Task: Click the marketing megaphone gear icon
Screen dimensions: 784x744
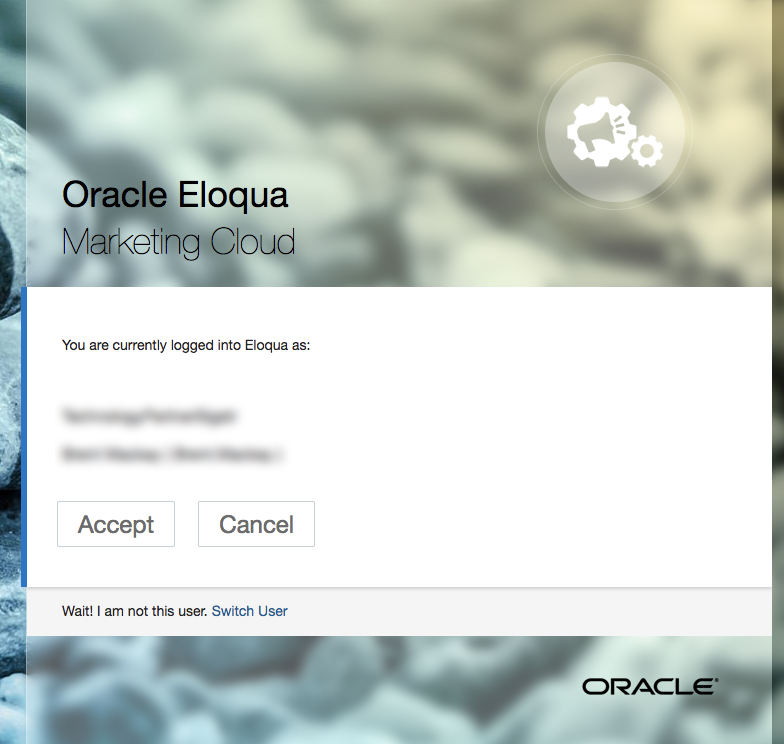Action: pyautogui.click(x=615, y=132)
